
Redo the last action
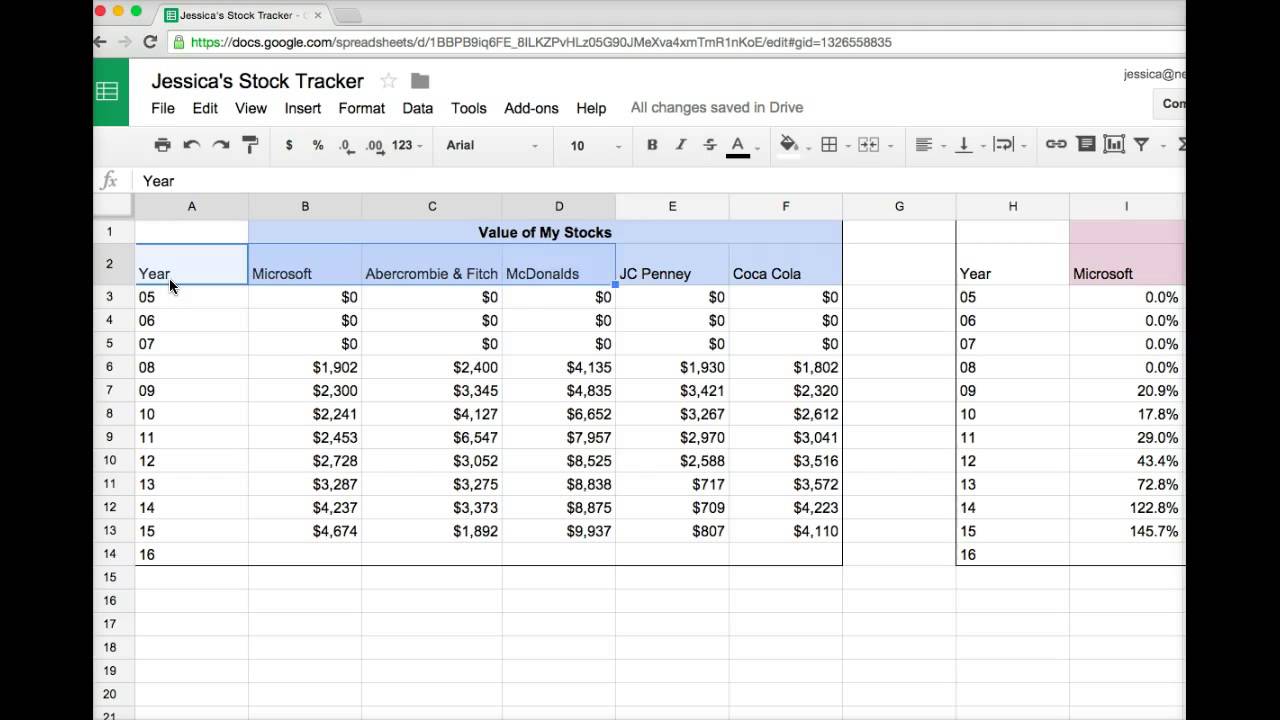tap(221, 145)
